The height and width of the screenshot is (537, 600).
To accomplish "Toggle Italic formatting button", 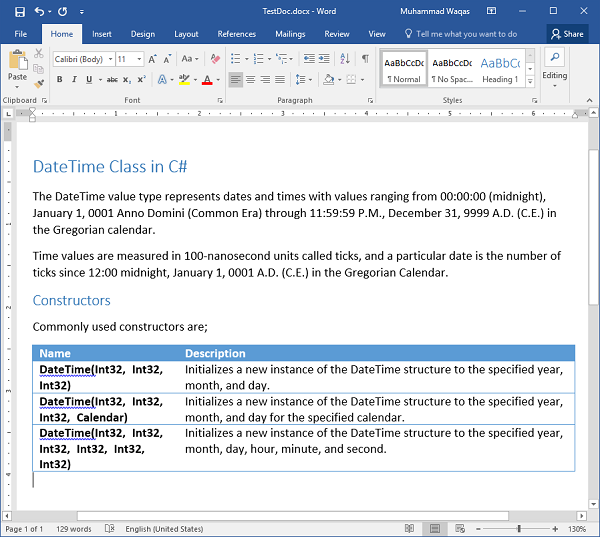I will tap(75, 80).
